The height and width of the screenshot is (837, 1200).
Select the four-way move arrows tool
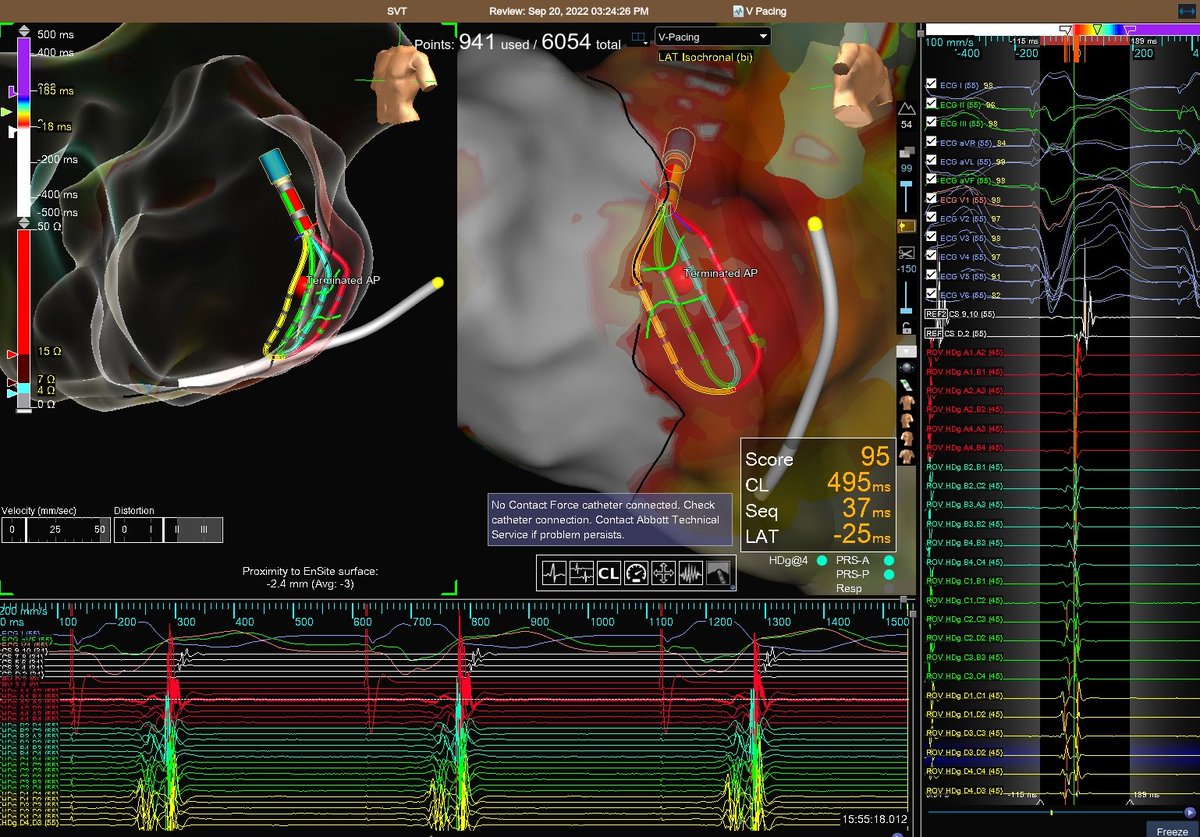pyautogui.click(x=663, y=573)
